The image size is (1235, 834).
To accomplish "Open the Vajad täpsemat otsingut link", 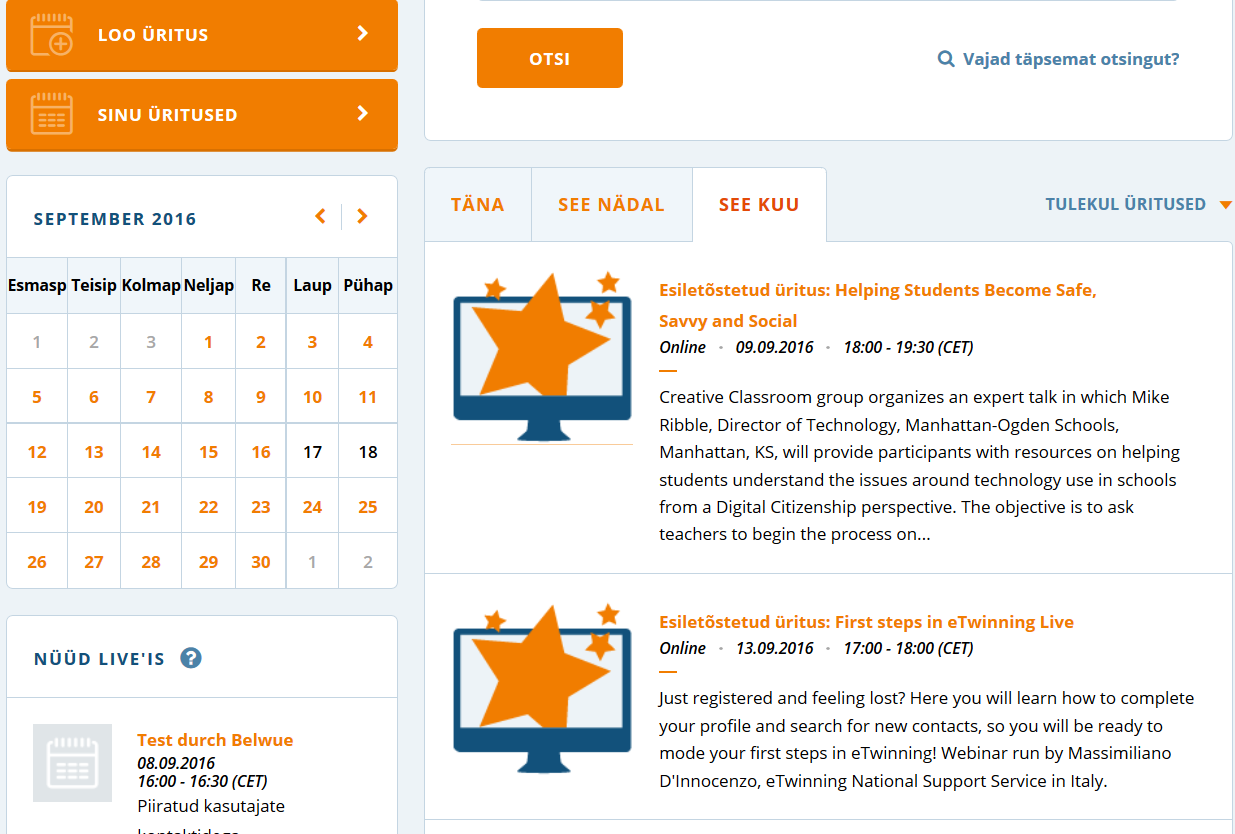I will [x=1070, y=59].
